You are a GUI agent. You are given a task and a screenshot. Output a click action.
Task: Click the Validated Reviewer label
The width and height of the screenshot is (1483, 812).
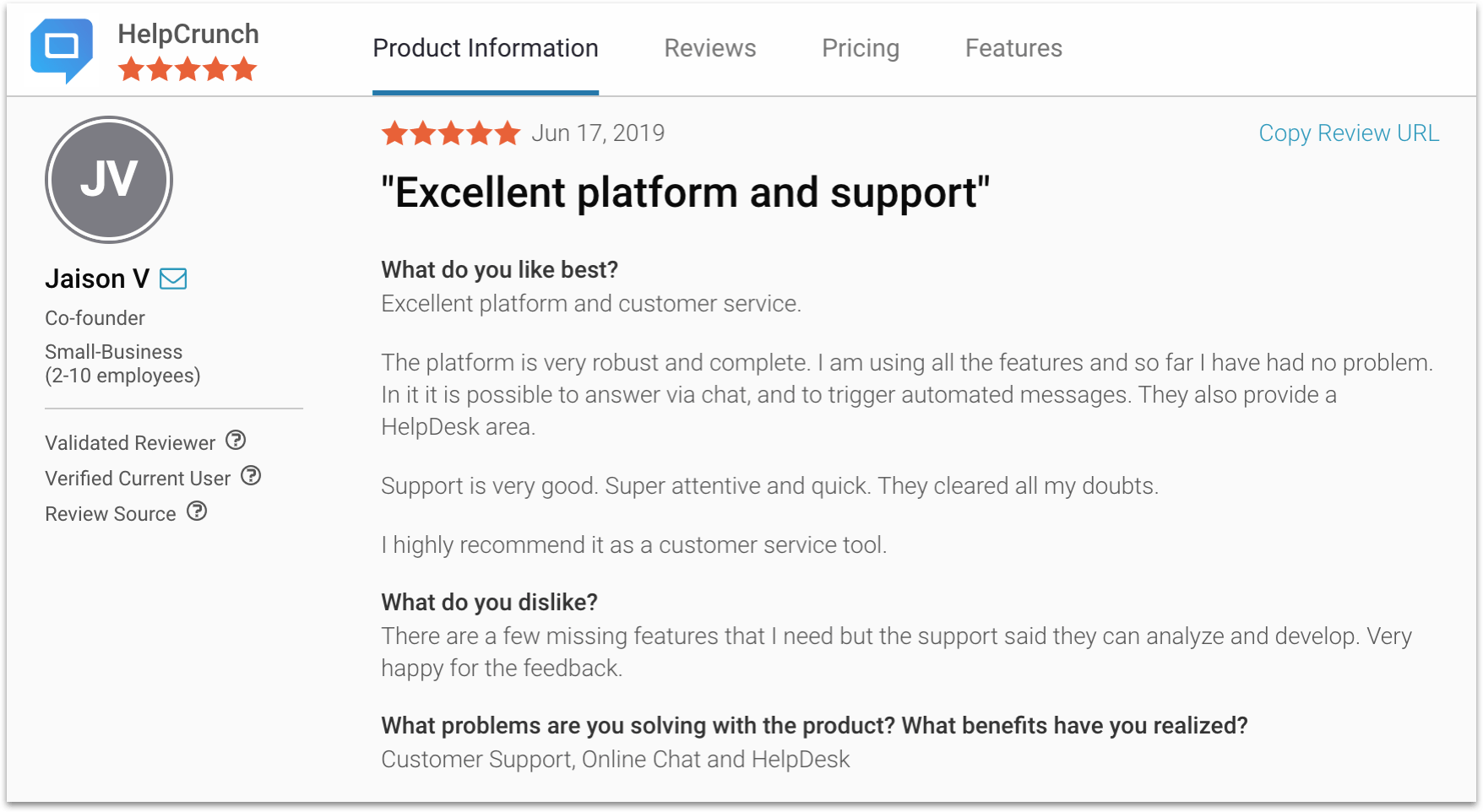click(x=130, y=442)
